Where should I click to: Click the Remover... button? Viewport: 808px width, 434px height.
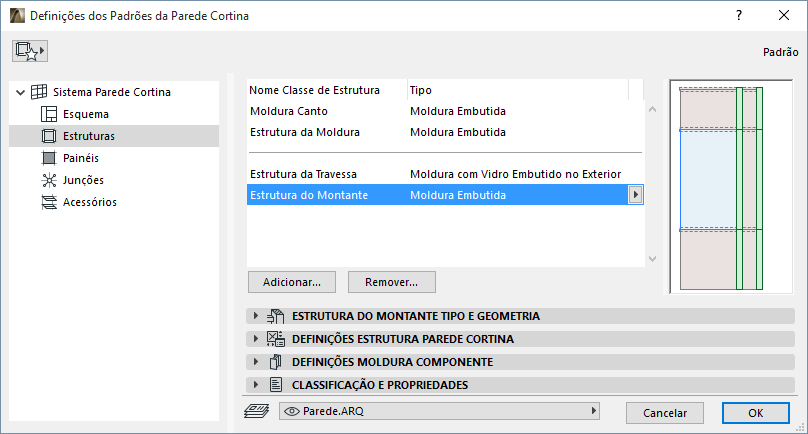click(x=392, y=282)
